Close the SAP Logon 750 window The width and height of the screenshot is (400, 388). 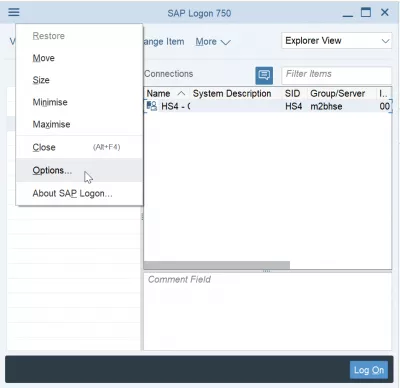385,12
